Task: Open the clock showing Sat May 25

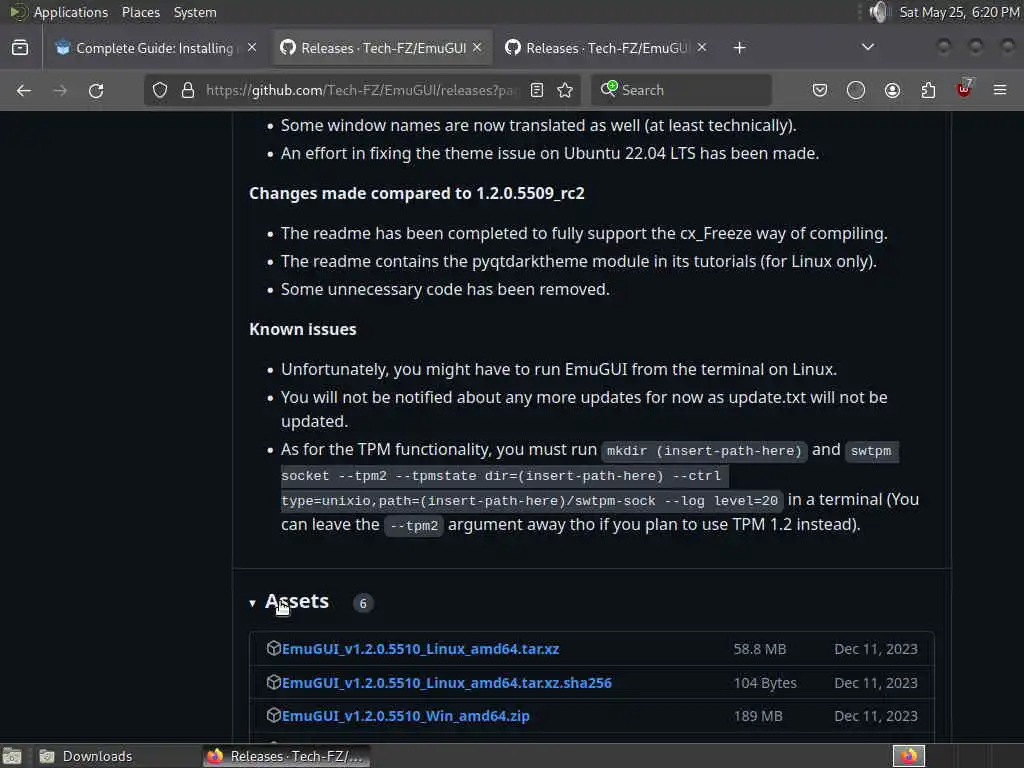Action: tap(959, 12)
